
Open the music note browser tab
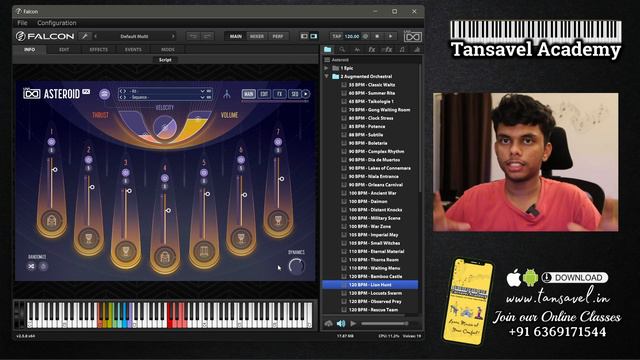click(x=402, y=49)
